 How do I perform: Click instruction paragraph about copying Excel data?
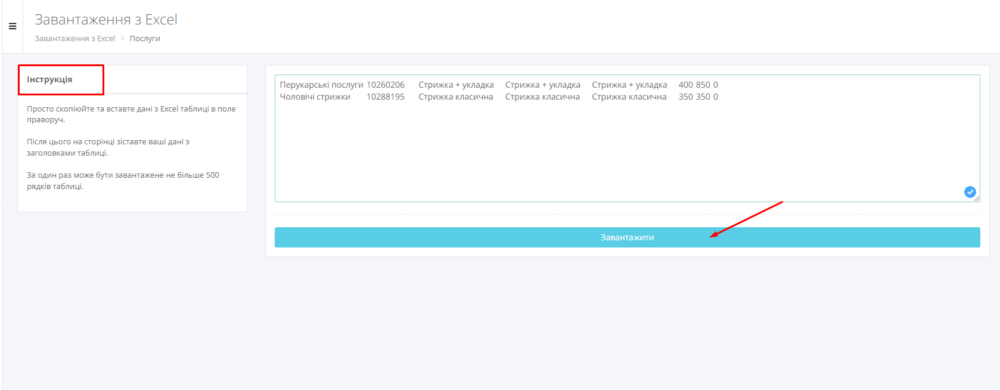tap(131, 114)
